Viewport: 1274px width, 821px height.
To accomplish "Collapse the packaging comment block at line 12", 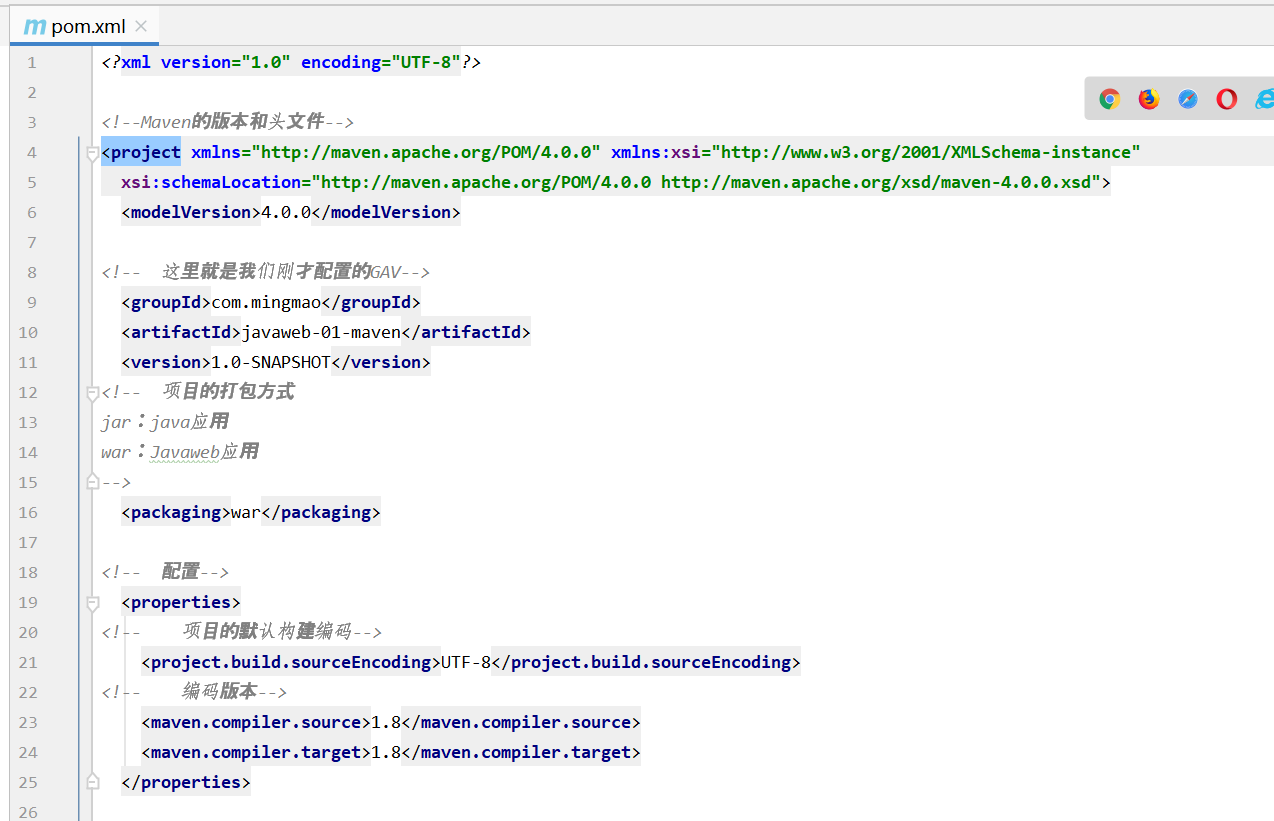I will 93,392.
